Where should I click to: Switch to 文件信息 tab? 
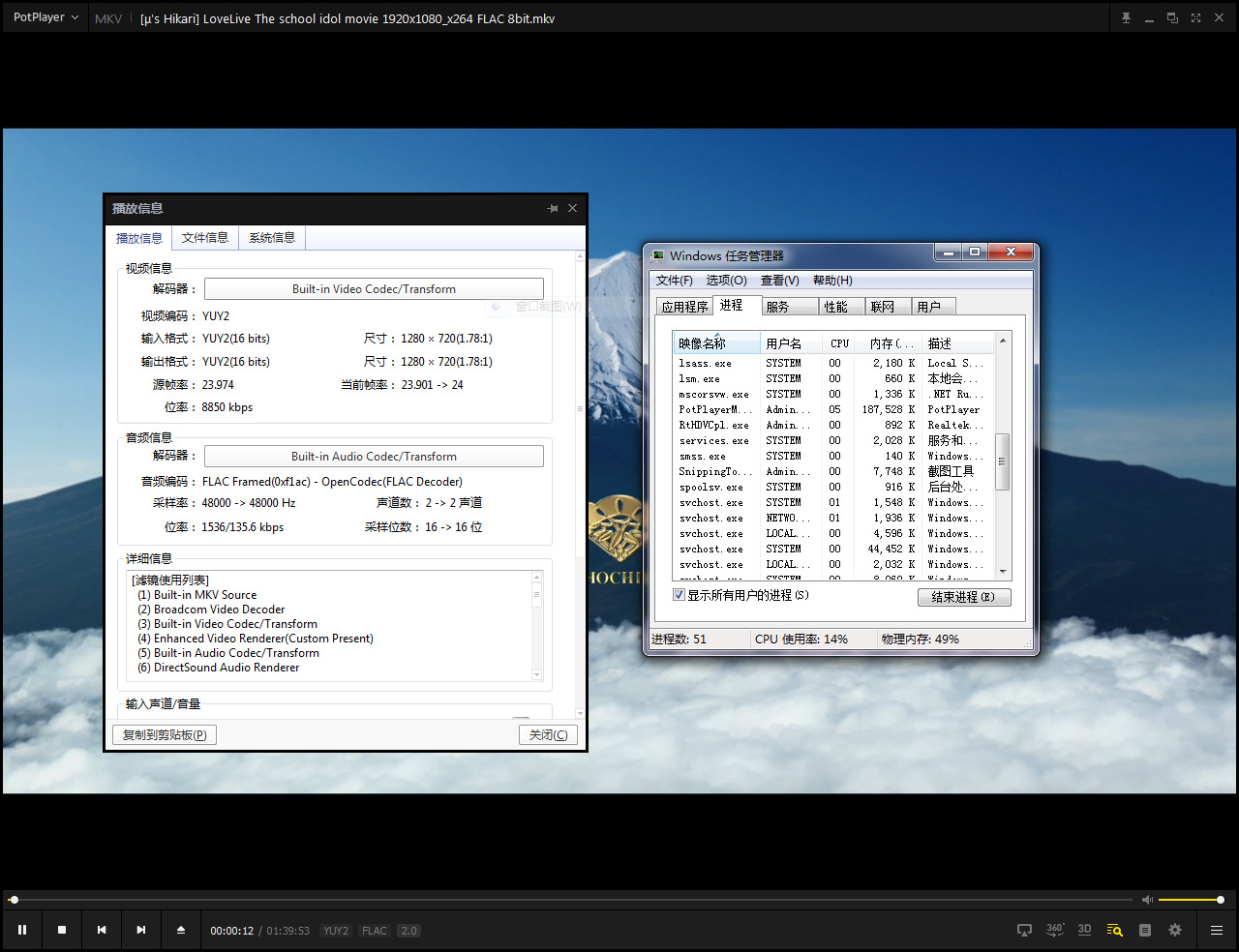(x=205, y=238)
